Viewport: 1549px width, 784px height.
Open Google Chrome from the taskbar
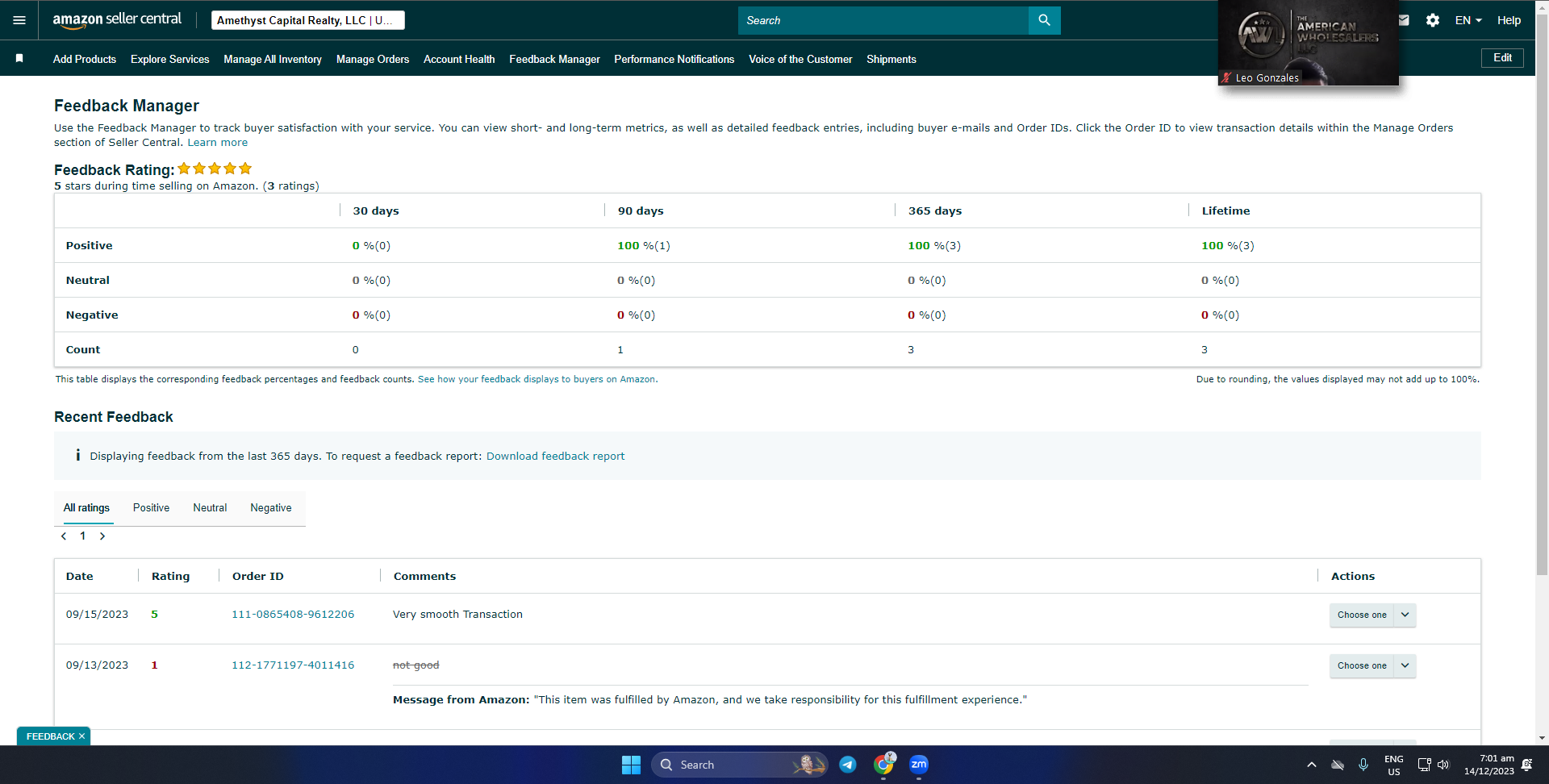pos(884,765)
